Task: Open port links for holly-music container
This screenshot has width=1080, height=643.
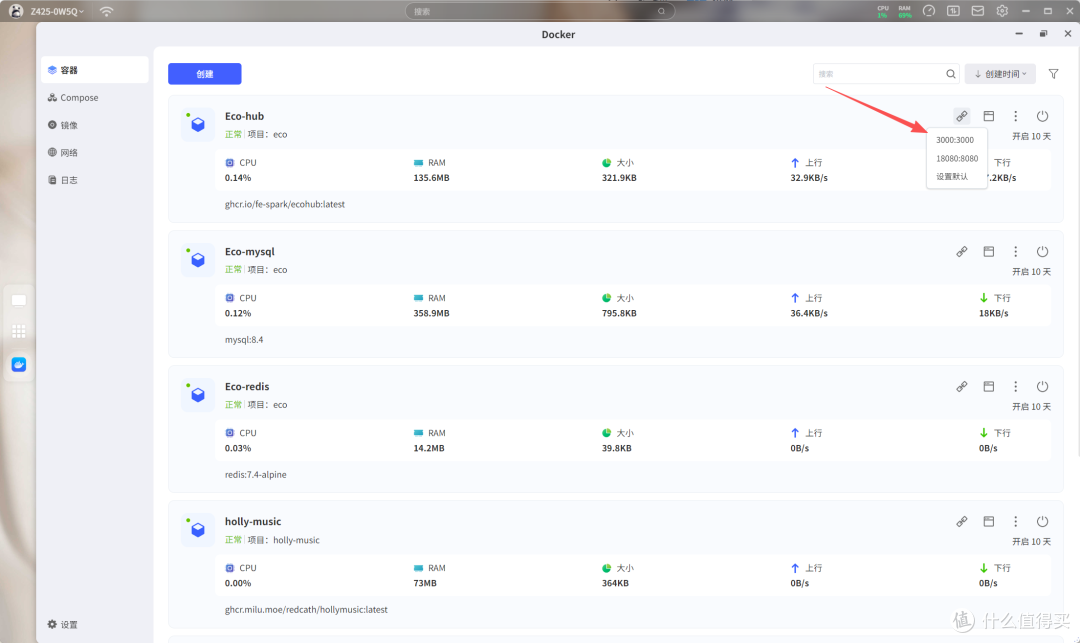Action: (962, 521)
